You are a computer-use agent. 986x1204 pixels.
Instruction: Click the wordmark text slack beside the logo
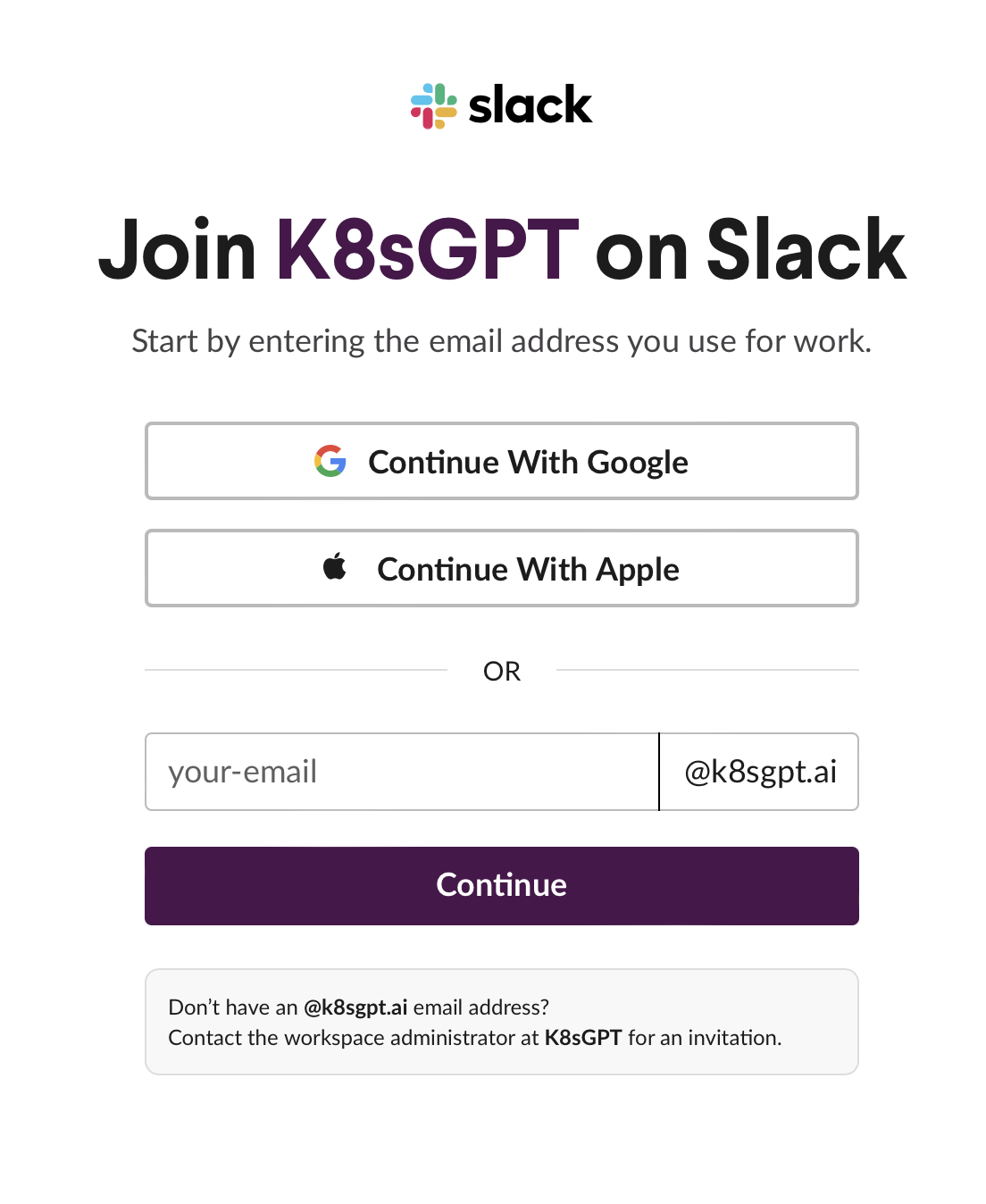530,105
